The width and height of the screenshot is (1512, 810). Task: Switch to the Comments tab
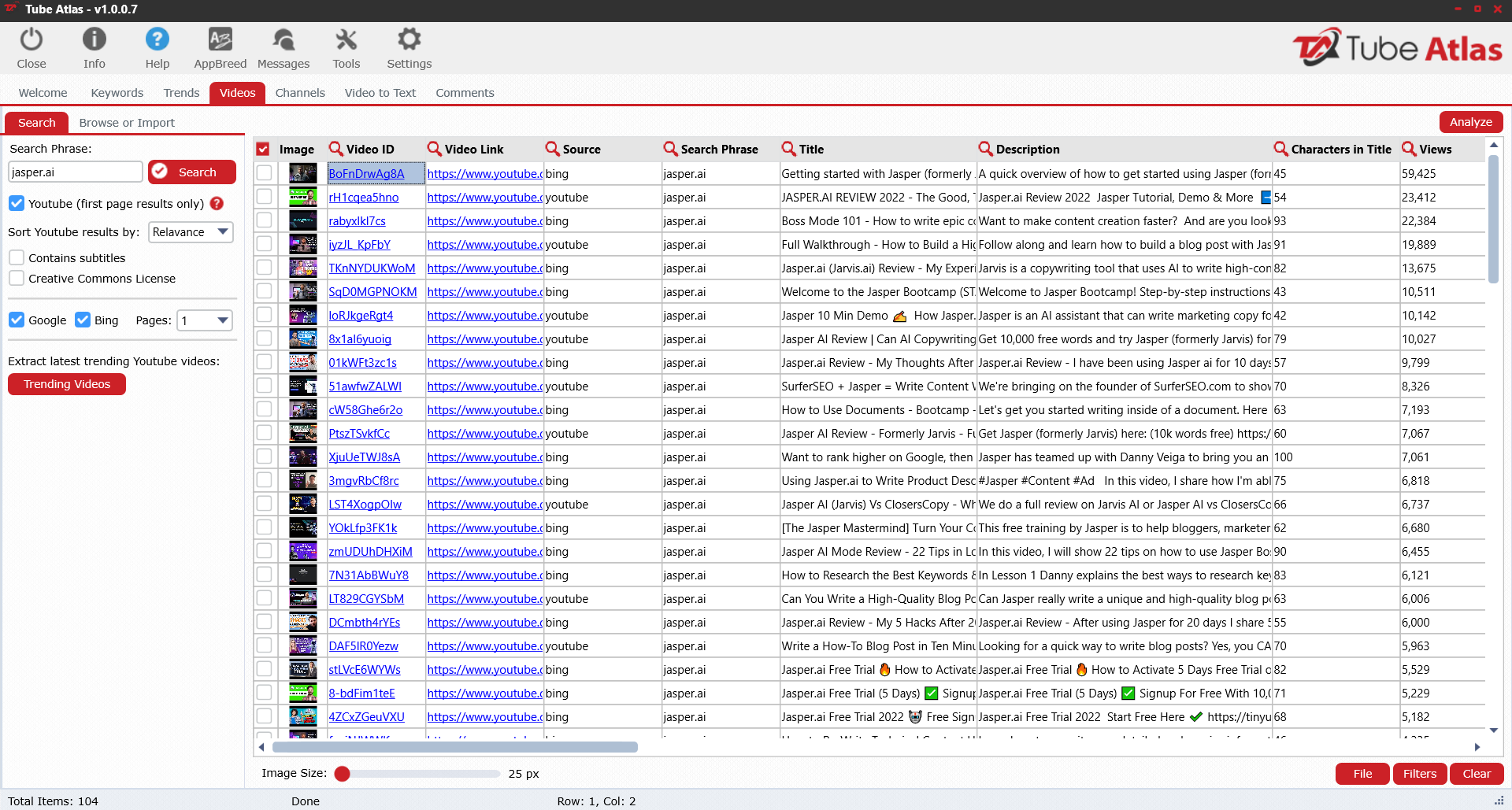point(465,93)
